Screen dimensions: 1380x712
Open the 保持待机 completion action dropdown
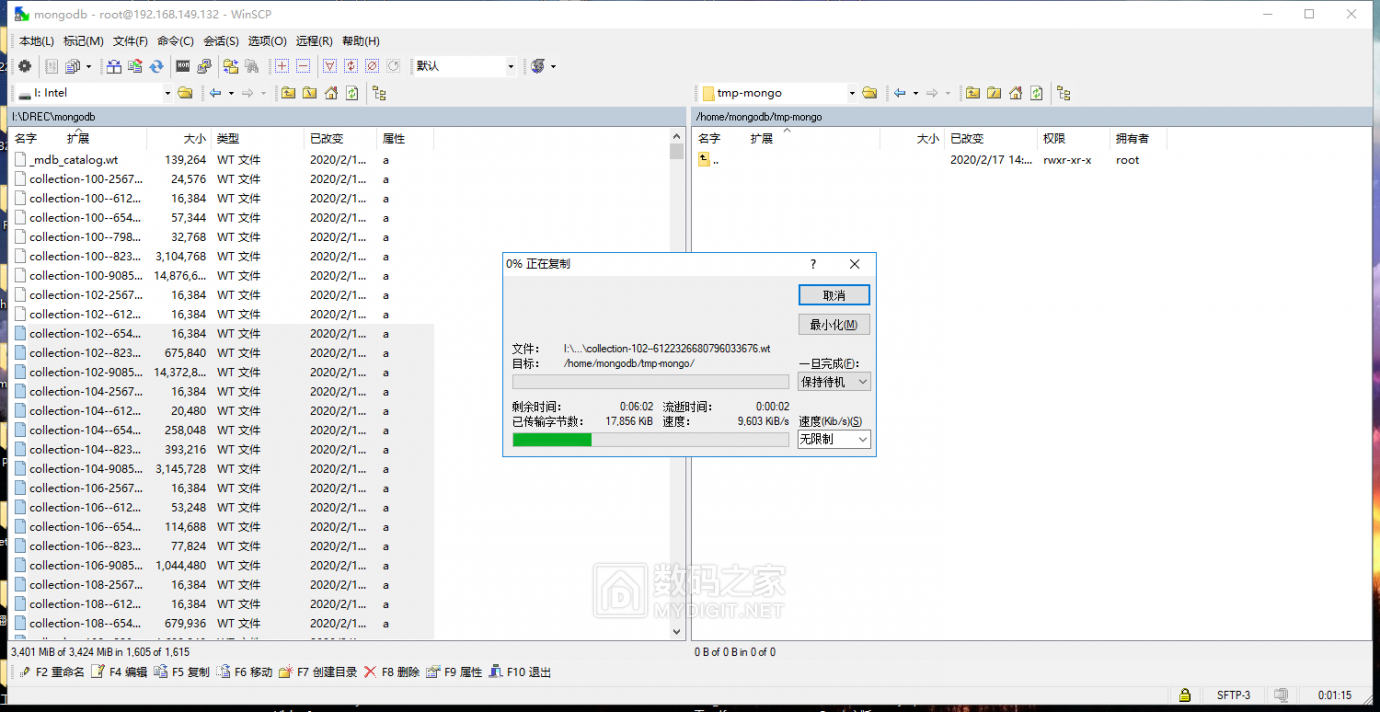point(833,381)
